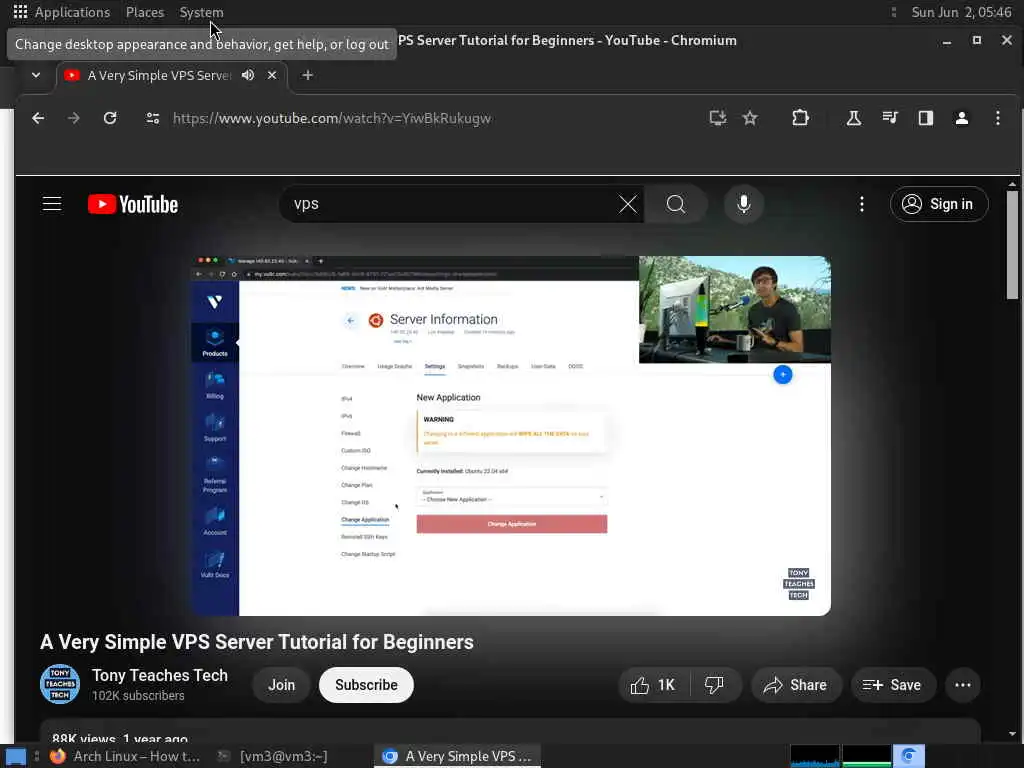Screen dimensions: 1024x768
Task: Open the Applications menu
Action: [62, 12]
